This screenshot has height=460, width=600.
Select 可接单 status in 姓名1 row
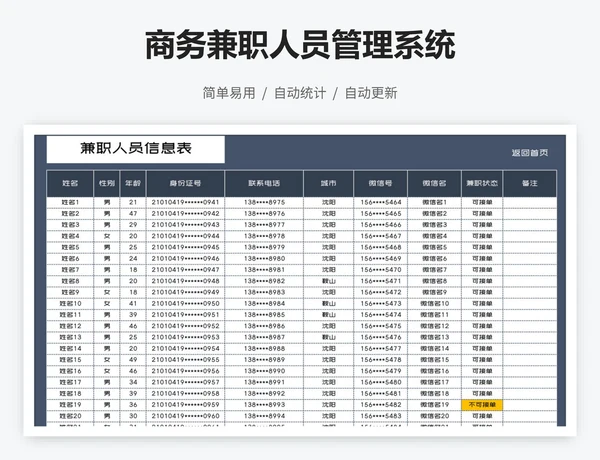(x=482, y=202)
